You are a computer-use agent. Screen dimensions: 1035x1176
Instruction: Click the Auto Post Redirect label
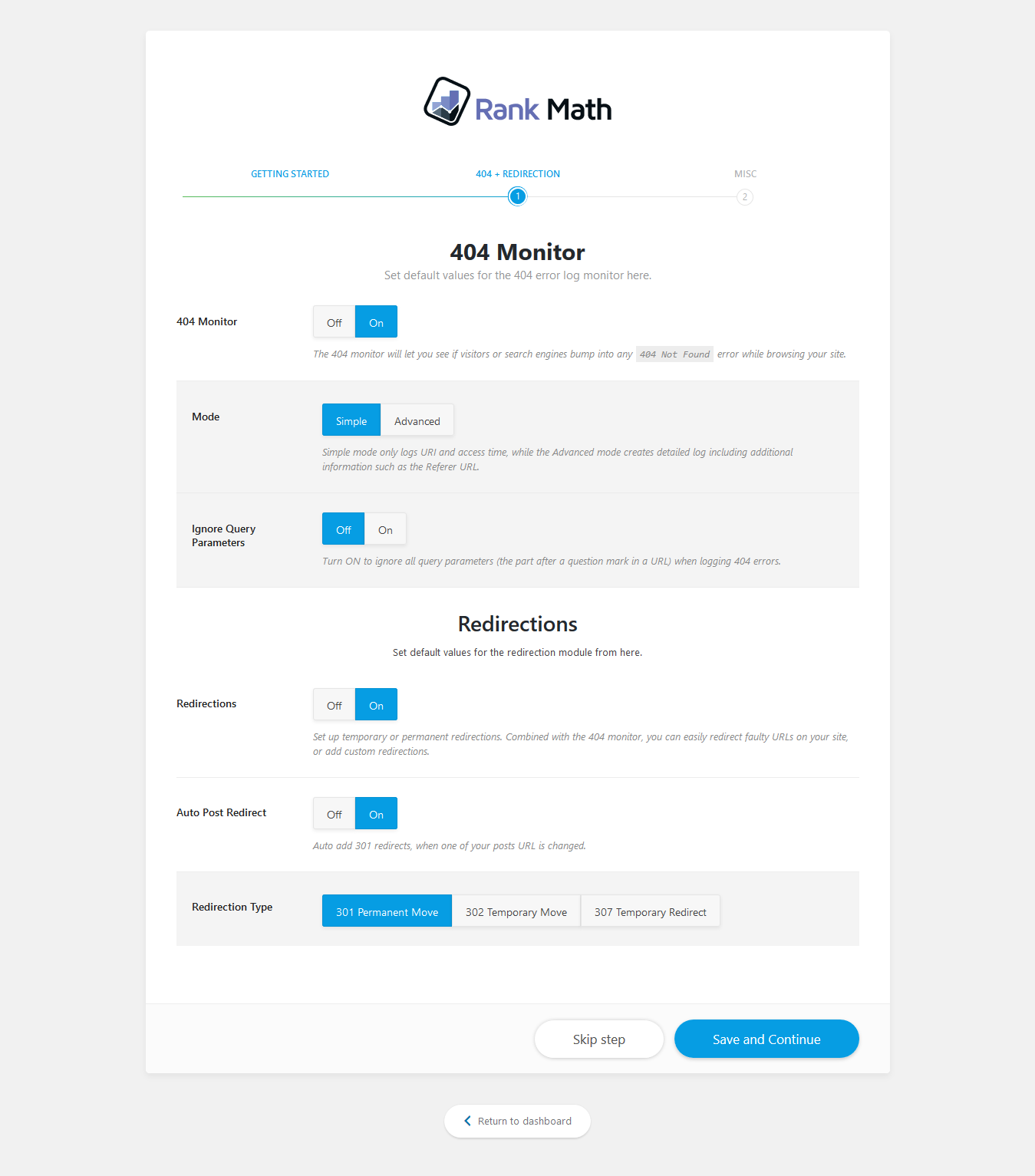point(222,812)
